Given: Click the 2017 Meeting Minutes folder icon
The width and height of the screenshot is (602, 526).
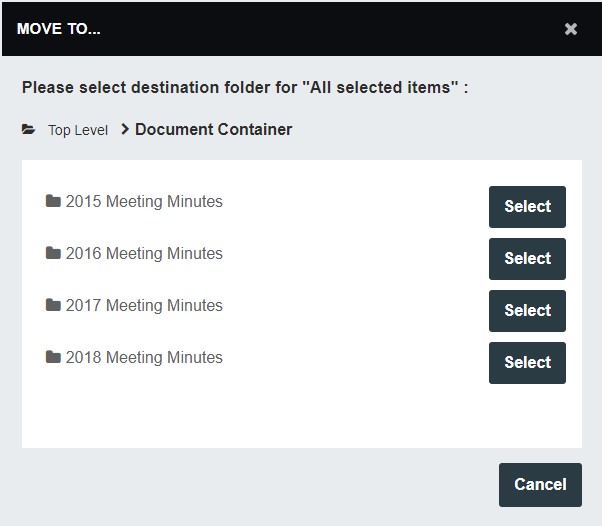Looking at the screenshot, I should (x=53, y=305).
